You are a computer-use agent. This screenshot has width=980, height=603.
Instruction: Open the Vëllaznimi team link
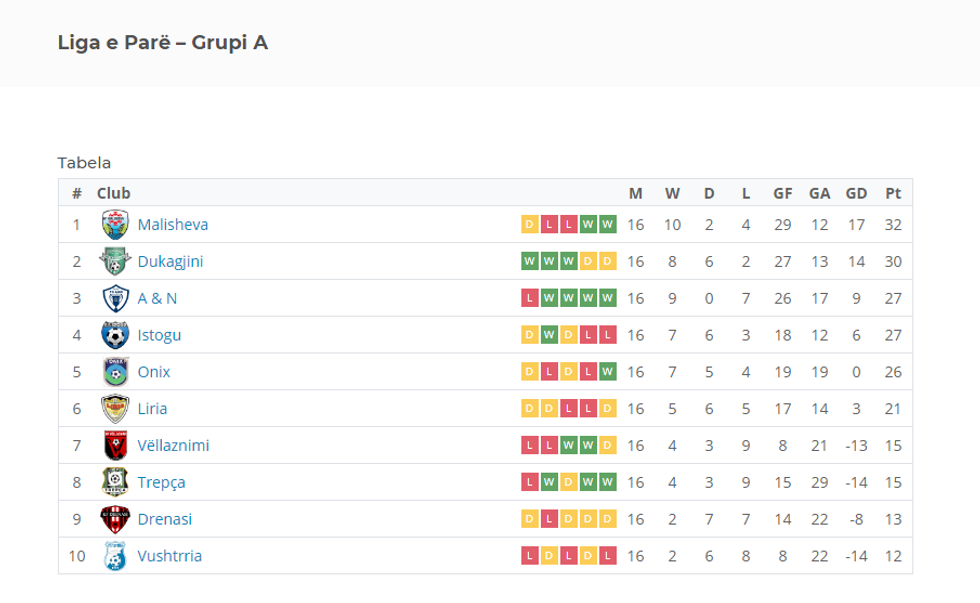[x=173, y=445]
